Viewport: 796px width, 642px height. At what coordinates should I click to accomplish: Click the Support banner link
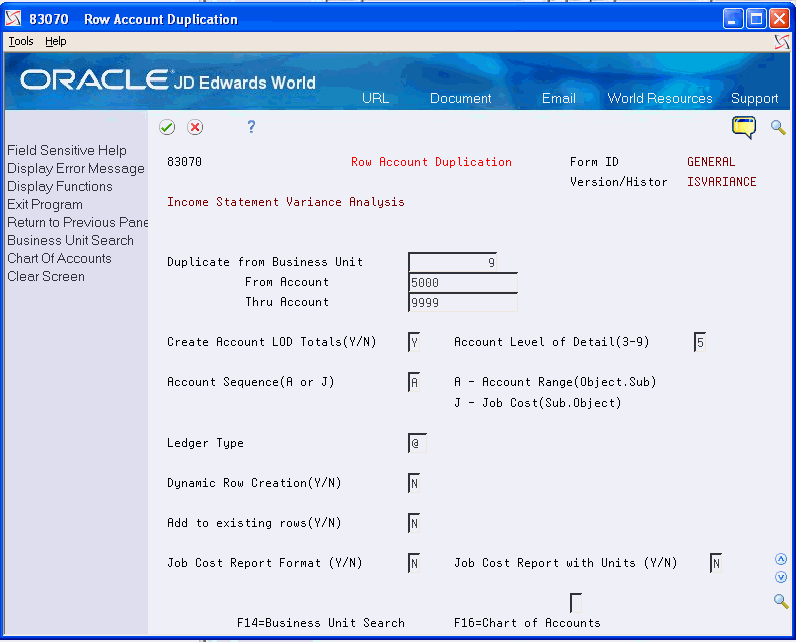(x=754, y=98)
